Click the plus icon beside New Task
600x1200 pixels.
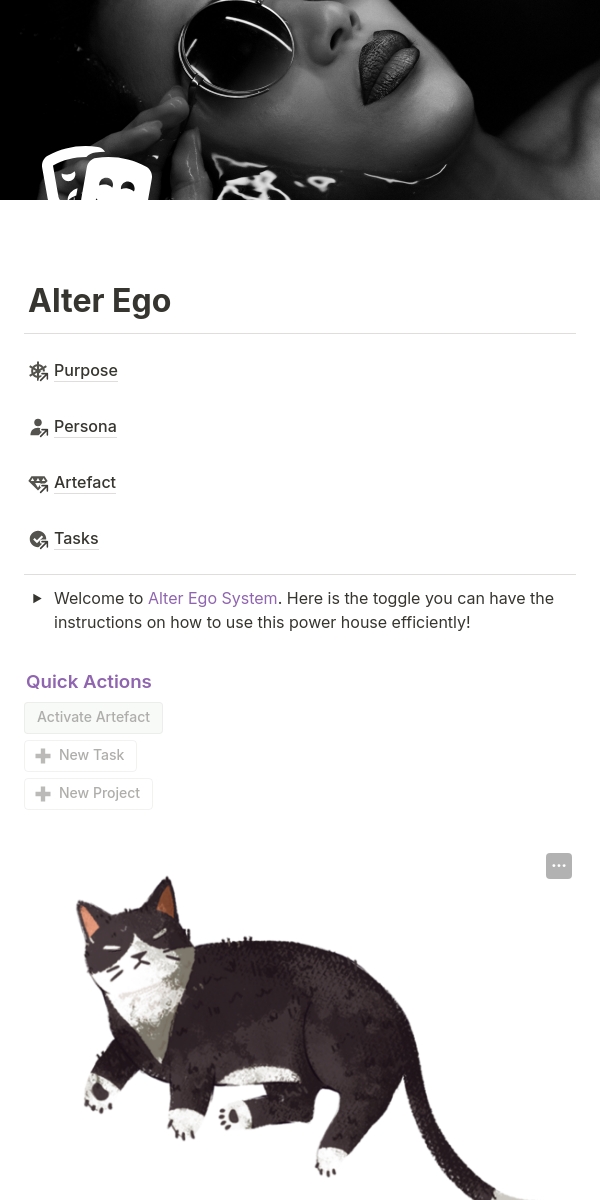point(43,756)
